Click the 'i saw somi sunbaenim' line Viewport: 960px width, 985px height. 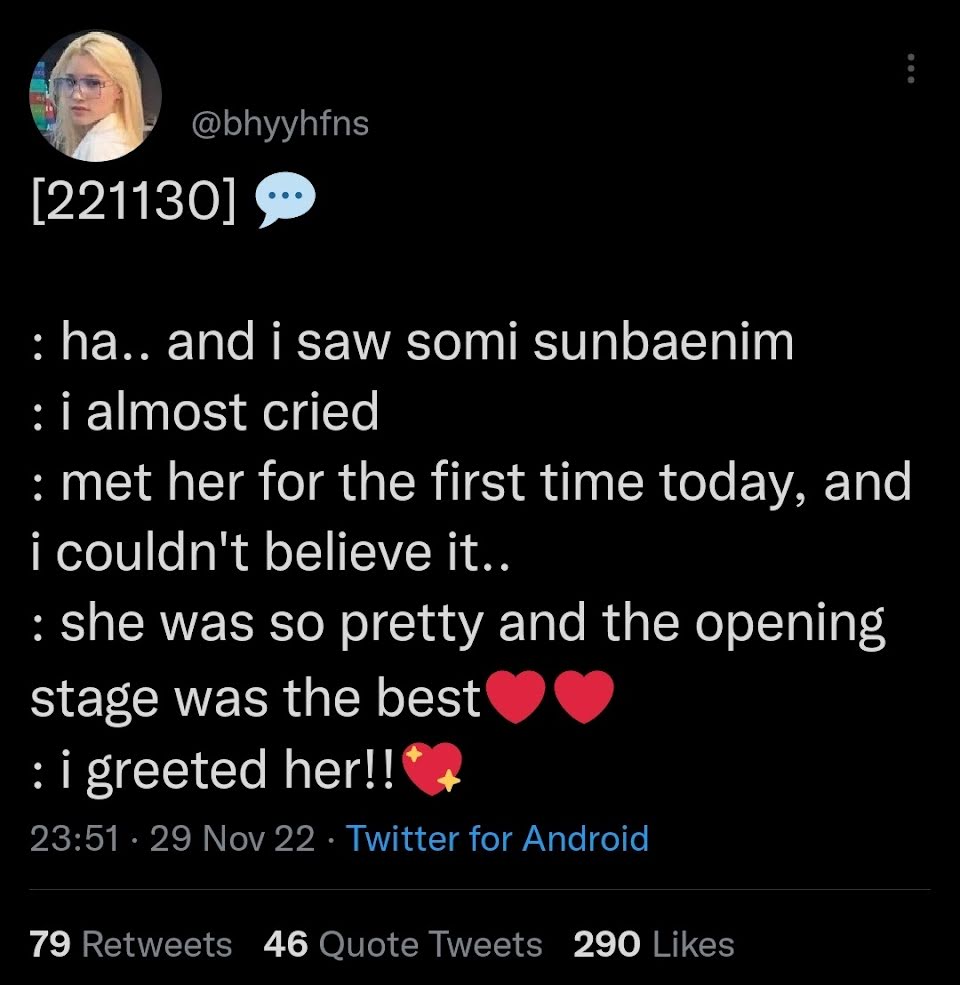pyautogui.click(x=412, y=342)
